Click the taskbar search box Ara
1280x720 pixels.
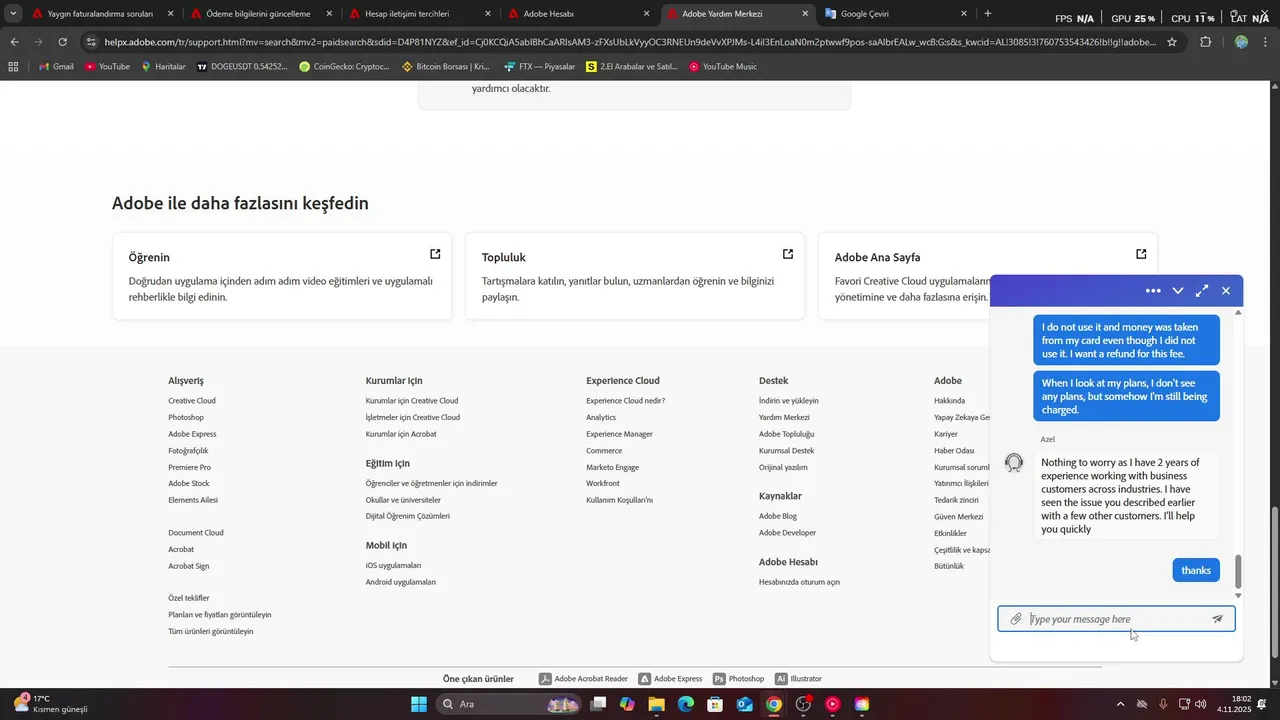coord(510,704)
